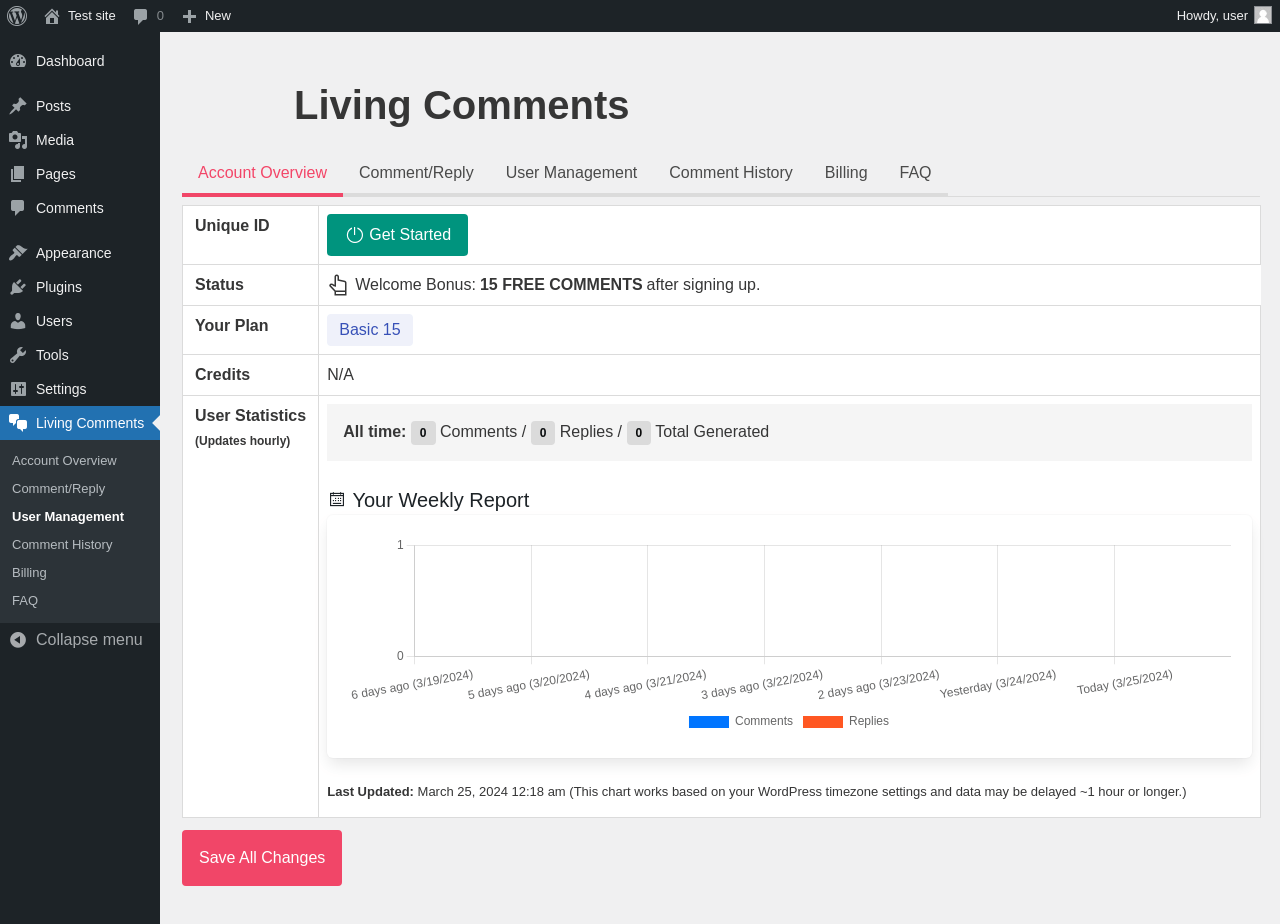Viewport: 1280px width, 924px height.
Task: Click the pointing hand icon in Status row
Action: (x=338, y=285)
